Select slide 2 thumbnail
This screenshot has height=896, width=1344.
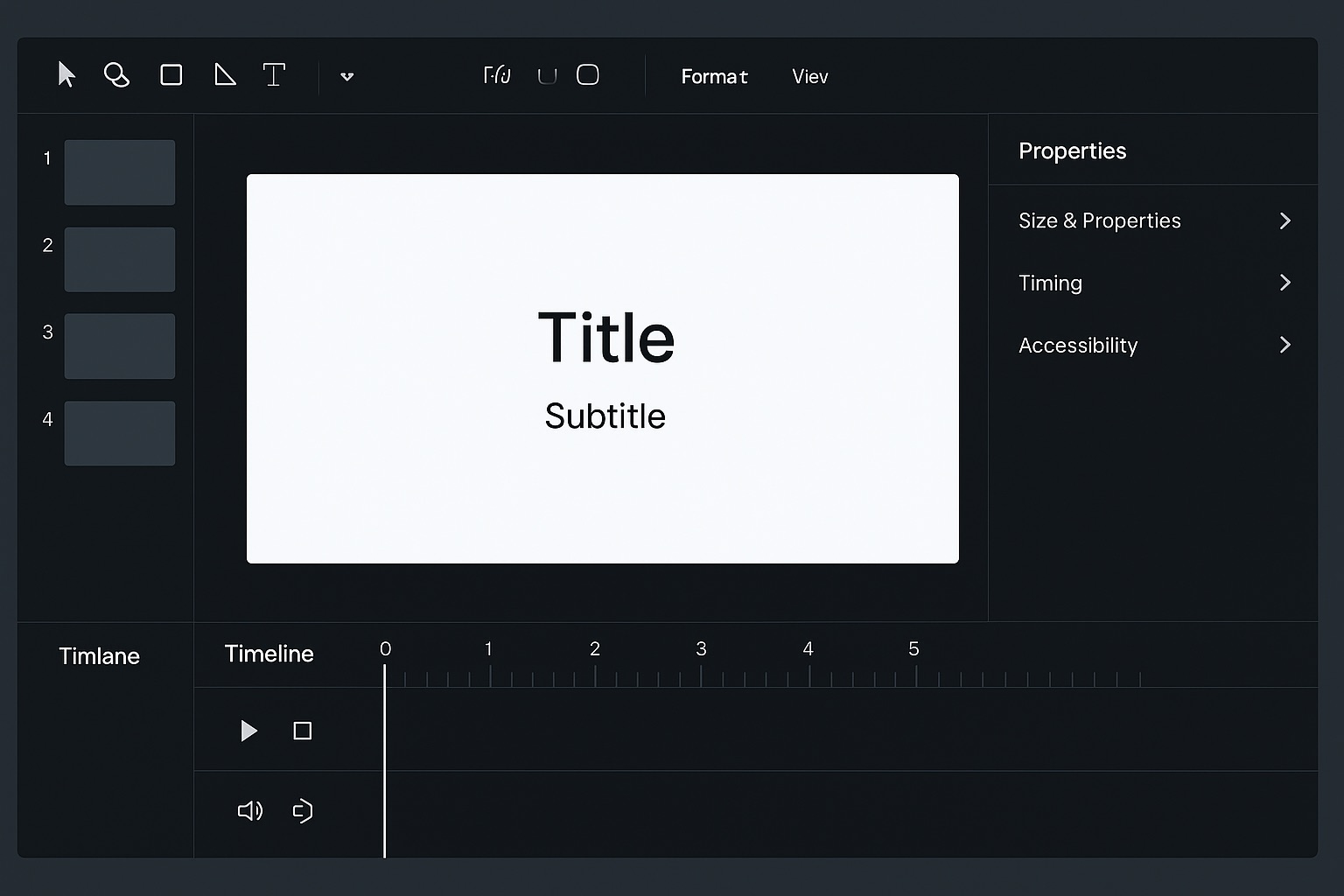[120, 260]
